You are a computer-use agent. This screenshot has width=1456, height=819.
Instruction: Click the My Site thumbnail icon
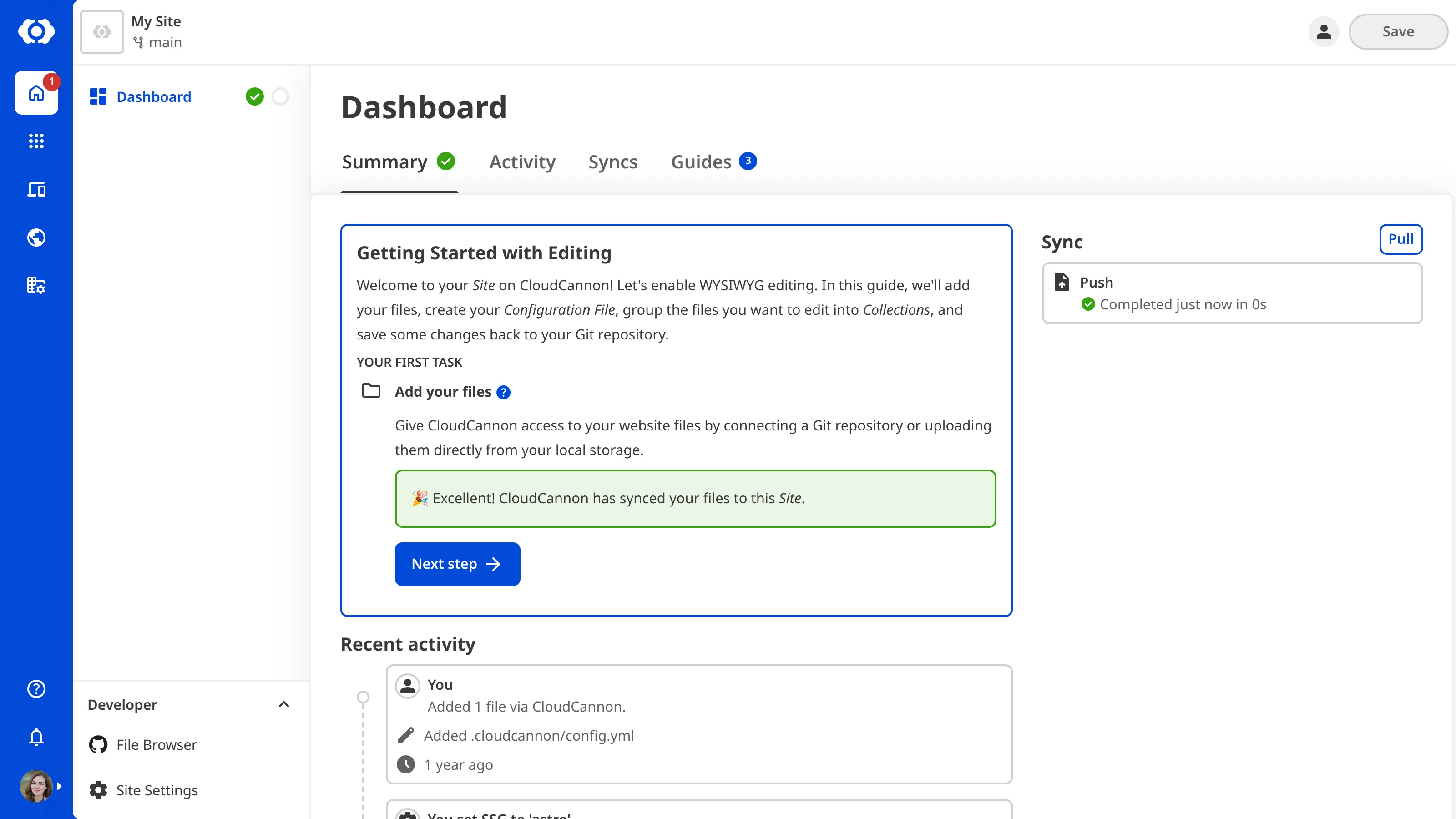click(102, 32)
